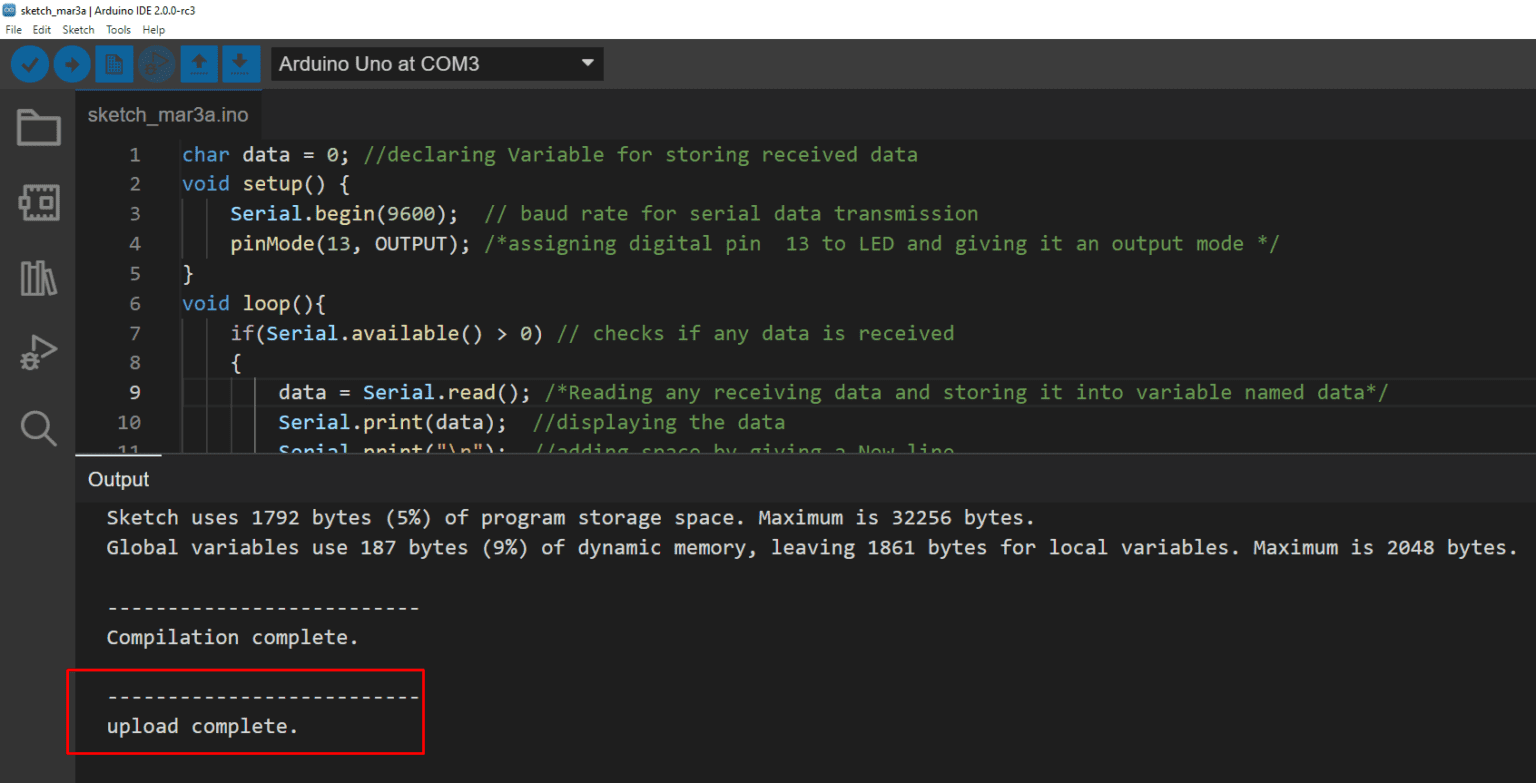Click the 'if(Serial.available() > 0)' condition
Viewport: 1536px width, 783px height.
[387, 333]
